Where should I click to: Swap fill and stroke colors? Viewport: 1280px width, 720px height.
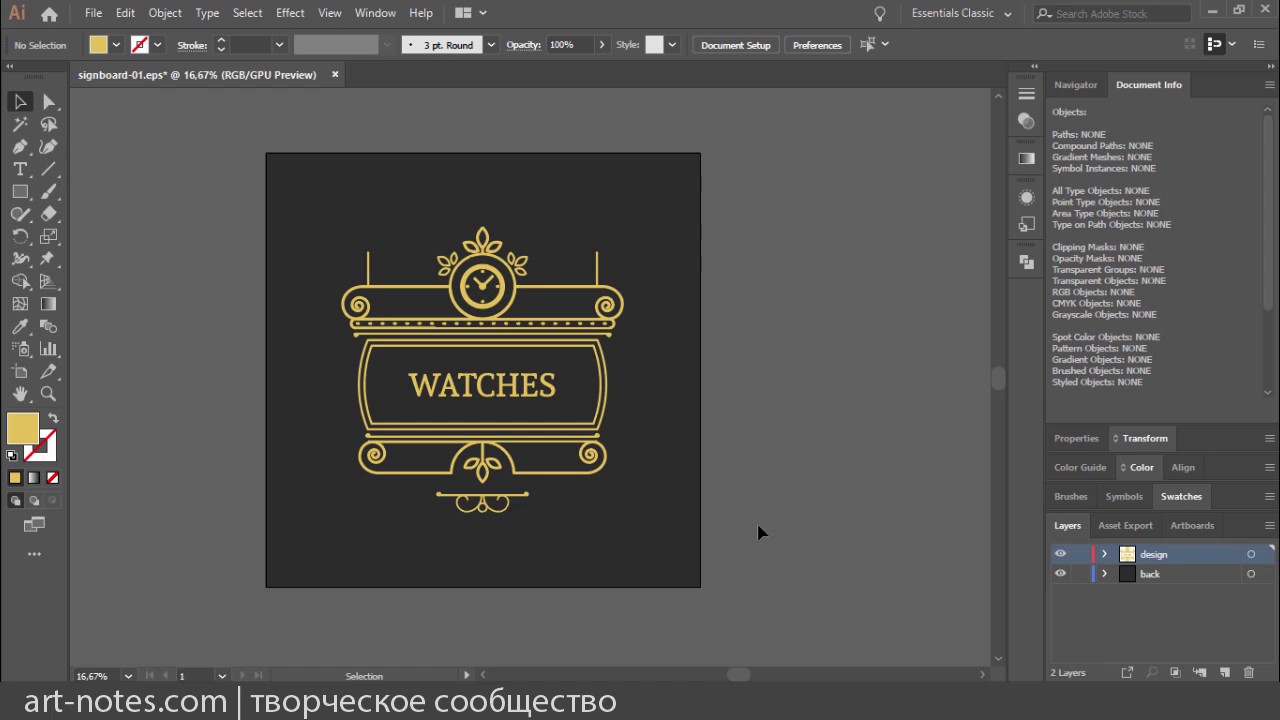tap(53, 418)
